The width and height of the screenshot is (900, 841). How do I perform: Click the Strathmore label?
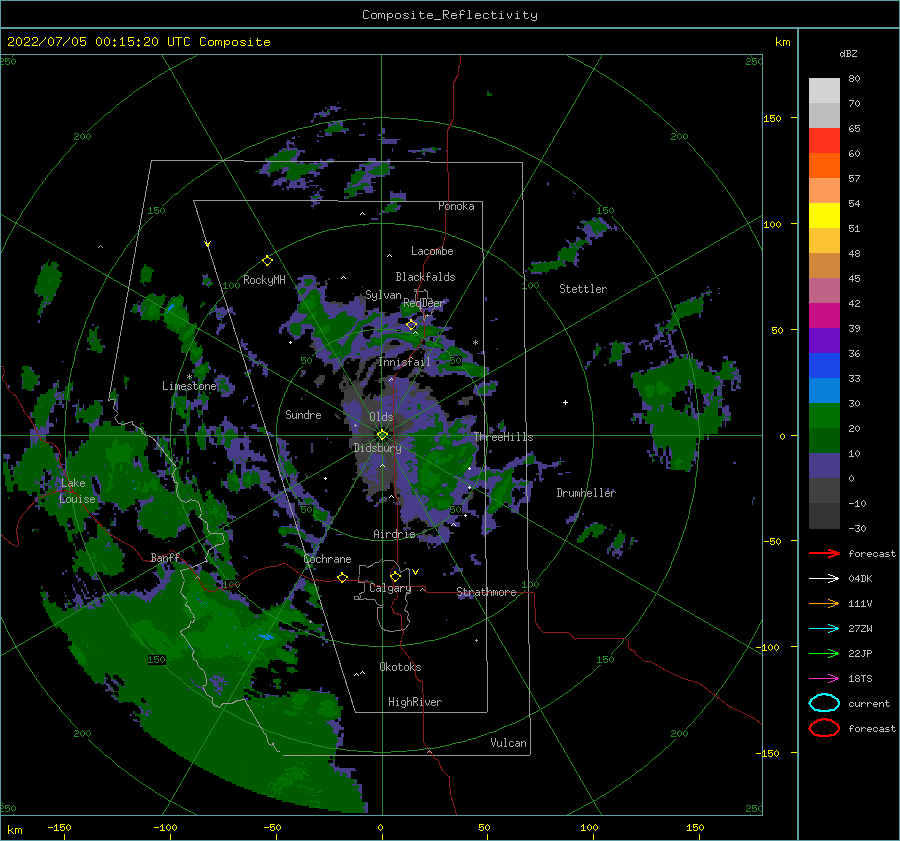(486, 592)
